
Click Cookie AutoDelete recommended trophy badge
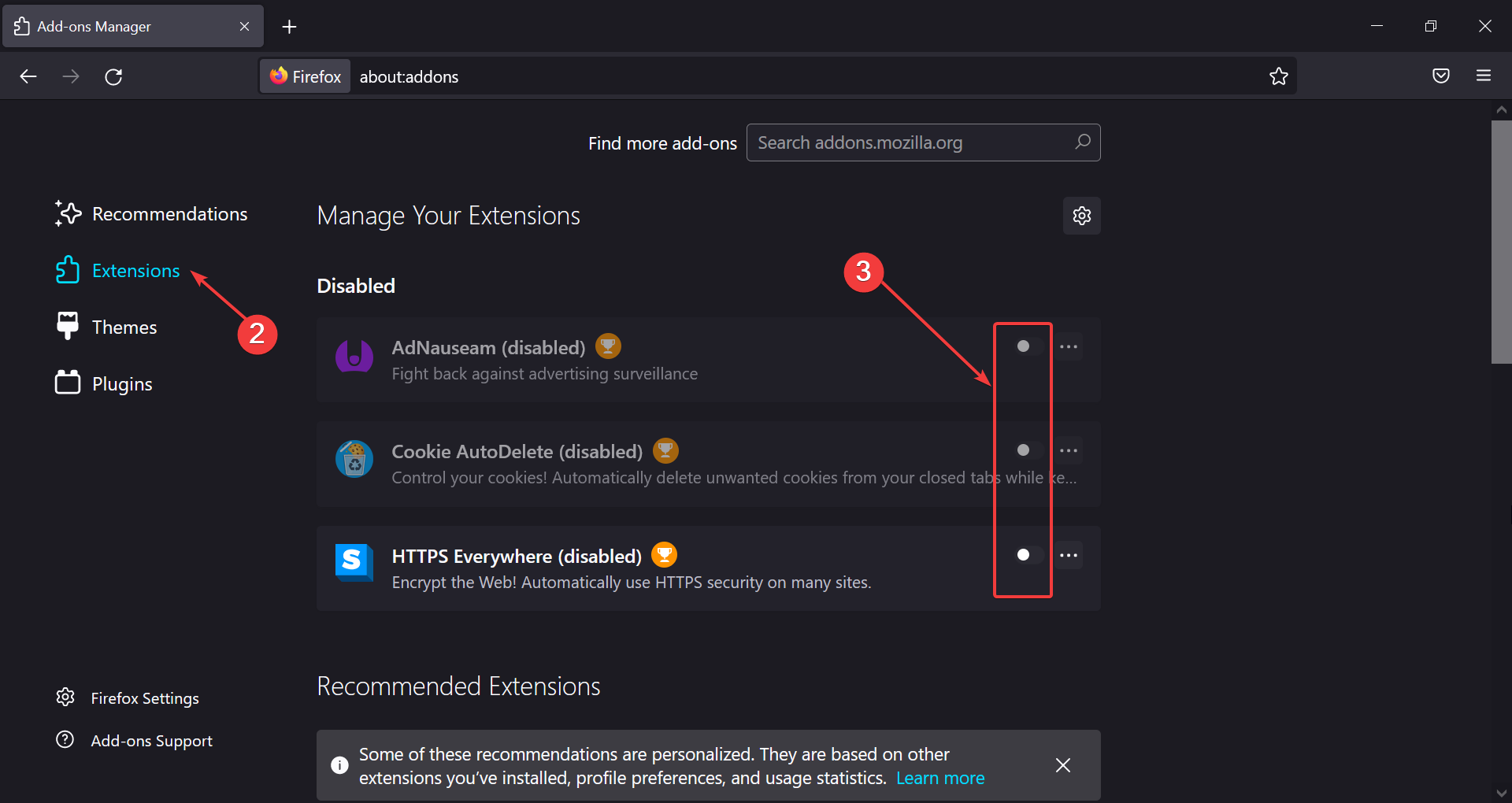pos(665,450)
